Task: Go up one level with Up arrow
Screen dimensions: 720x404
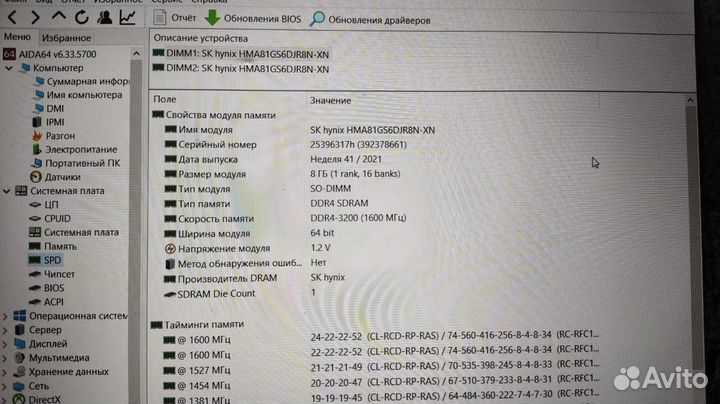Action: pos(58,17)
